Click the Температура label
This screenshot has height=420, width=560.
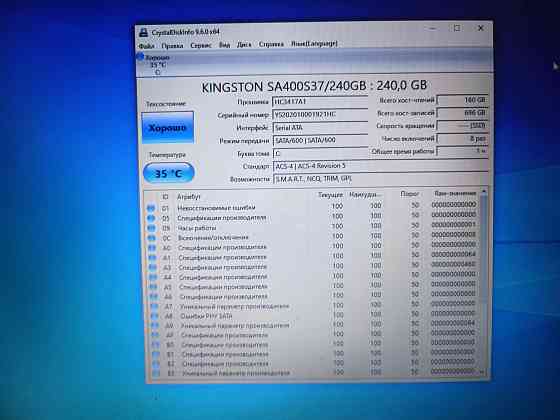(x=167, y=155)
